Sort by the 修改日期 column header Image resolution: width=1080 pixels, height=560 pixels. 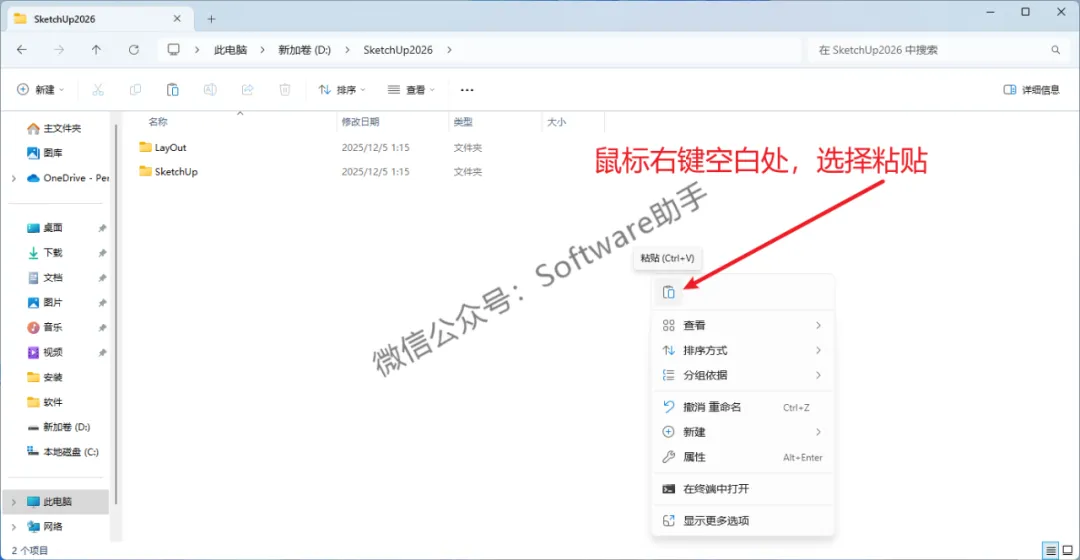360,122
